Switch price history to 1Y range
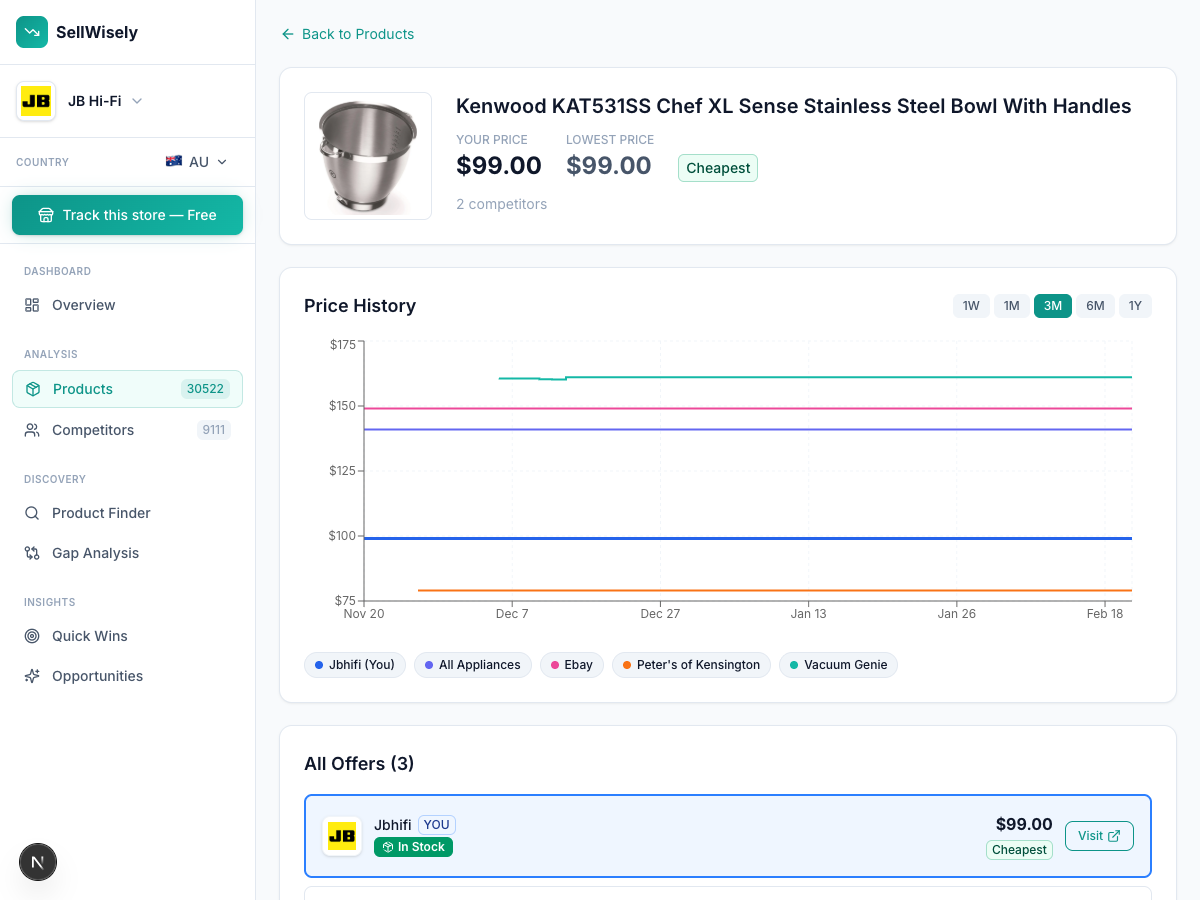The width and height of the screenshot is (1200, 900). tap(1135, 306)
